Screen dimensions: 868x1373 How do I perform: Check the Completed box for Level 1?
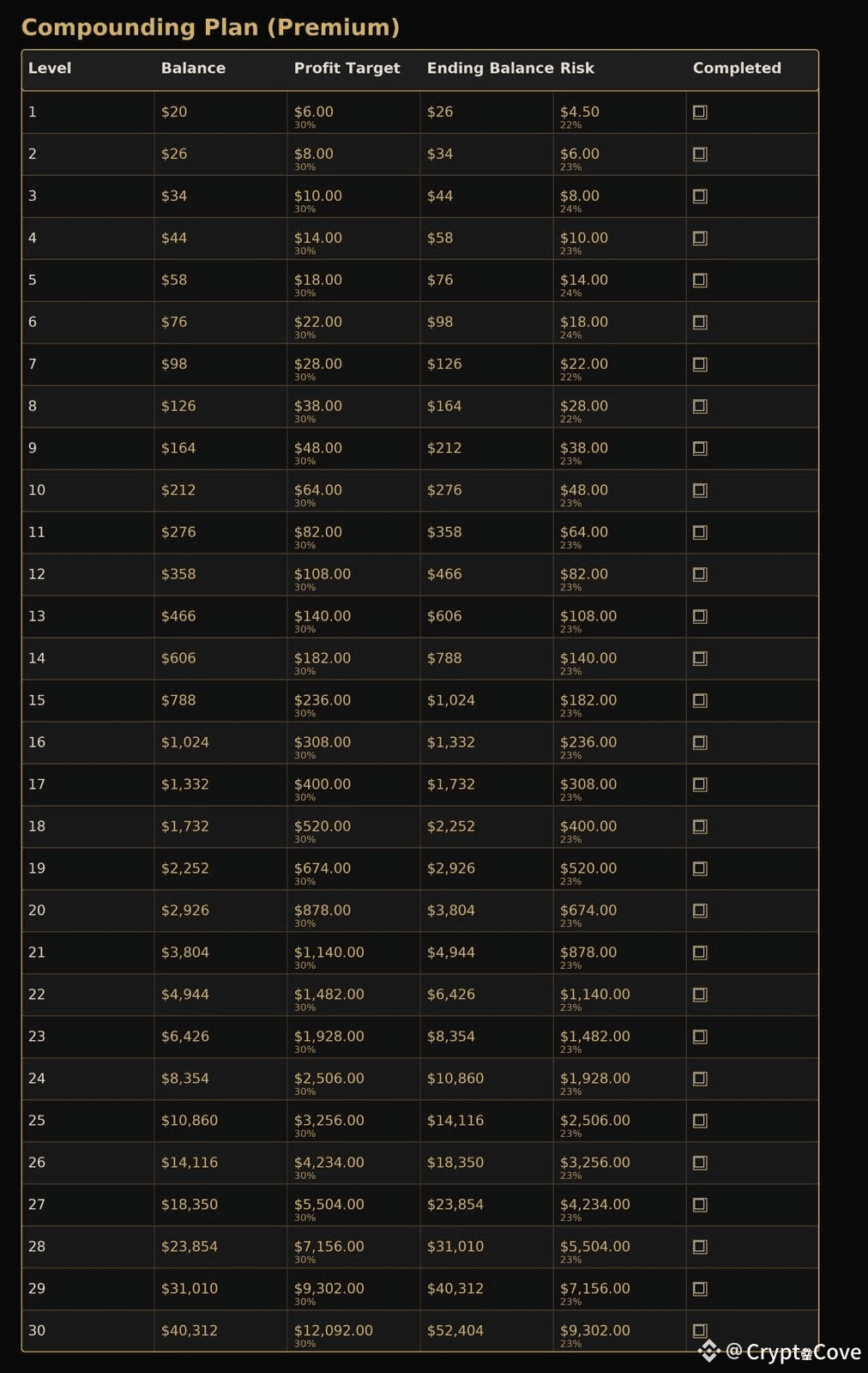(700, 112)
